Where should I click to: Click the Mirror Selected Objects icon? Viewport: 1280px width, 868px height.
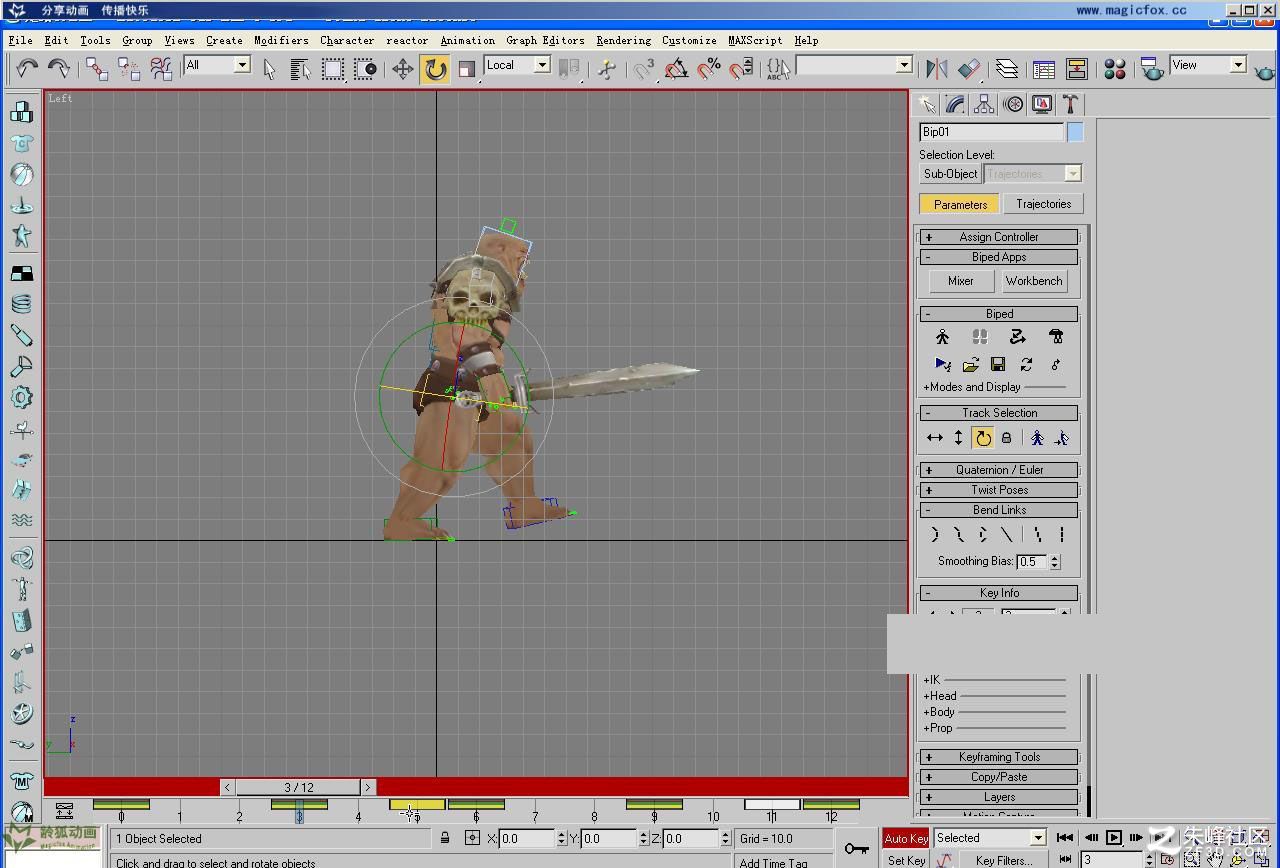(936, 68)
